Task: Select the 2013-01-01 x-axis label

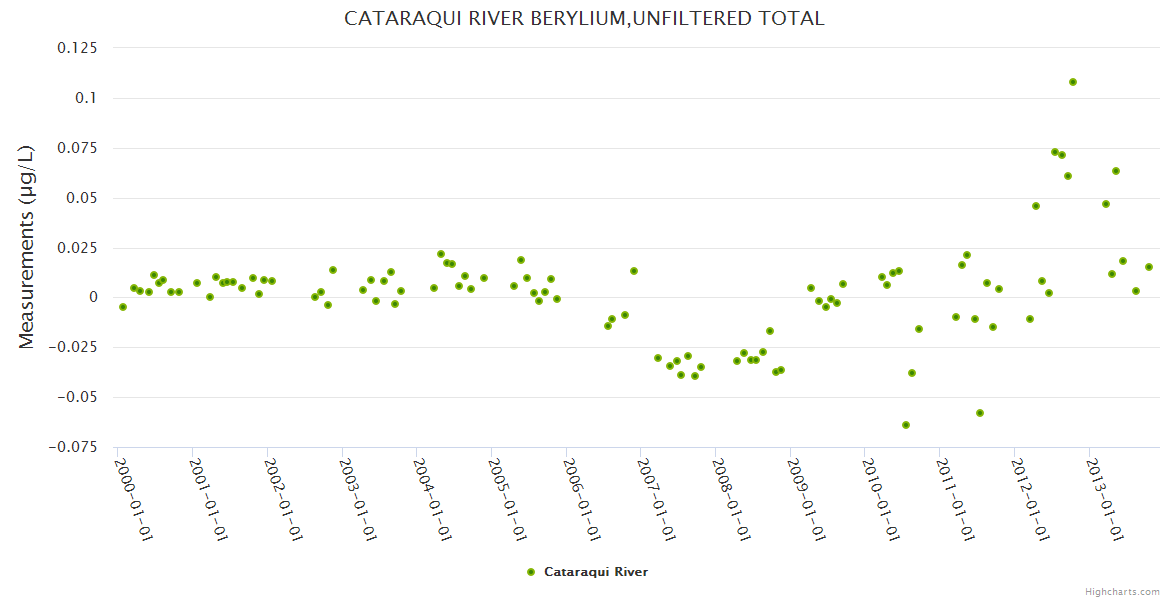Action: tap(1106, 499)
